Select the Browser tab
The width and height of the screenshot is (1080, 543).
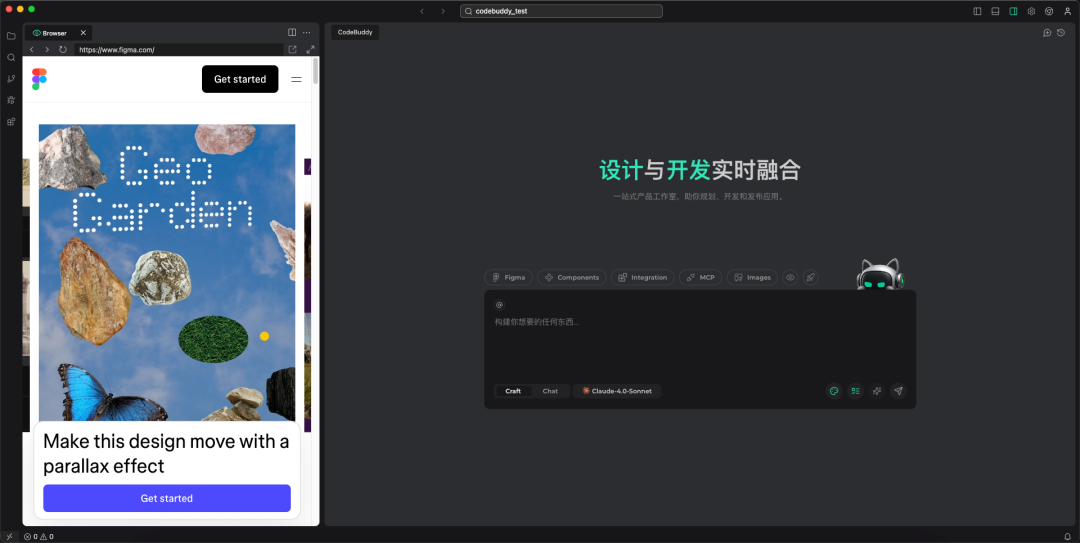point(58,32)
